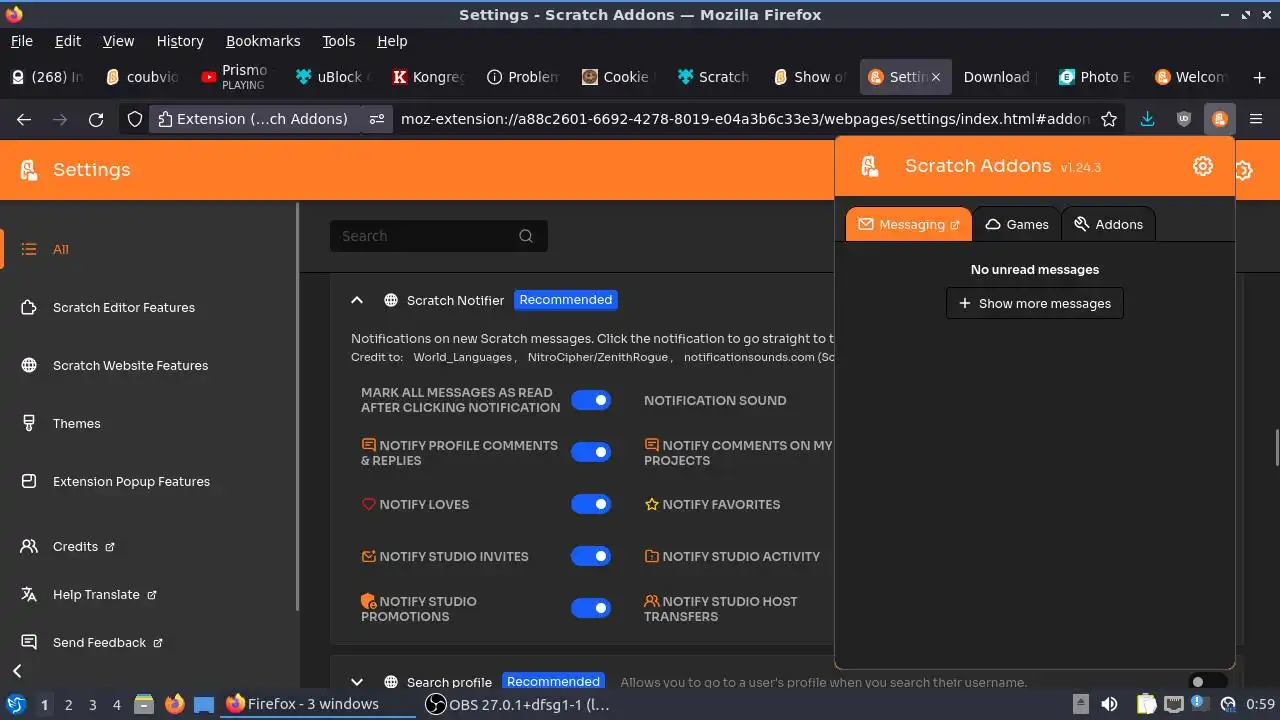
Task: Click the Search profile globe icon
Action: [391, 682]
